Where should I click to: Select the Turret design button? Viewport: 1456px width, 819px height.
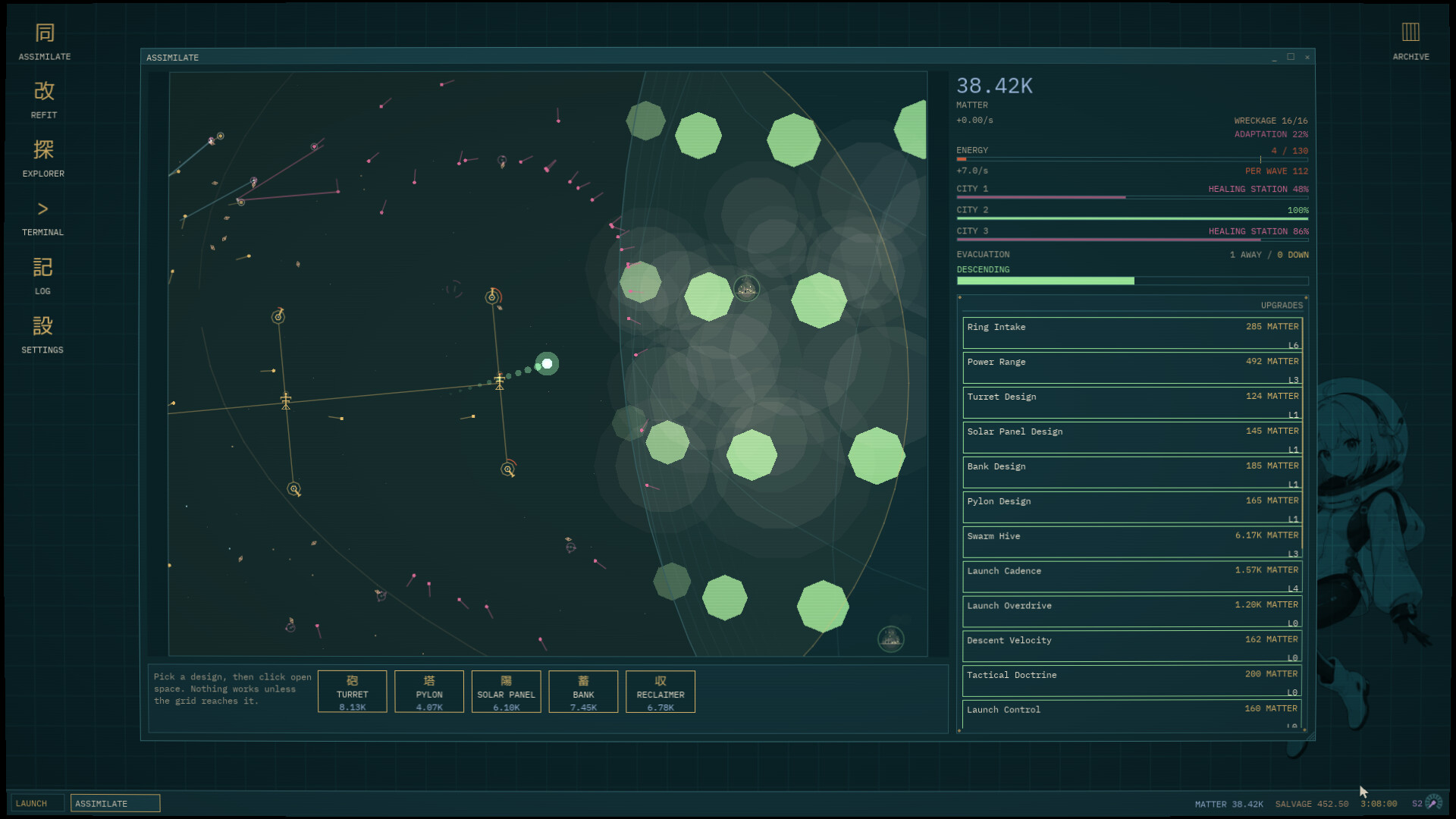click(352, 692)
